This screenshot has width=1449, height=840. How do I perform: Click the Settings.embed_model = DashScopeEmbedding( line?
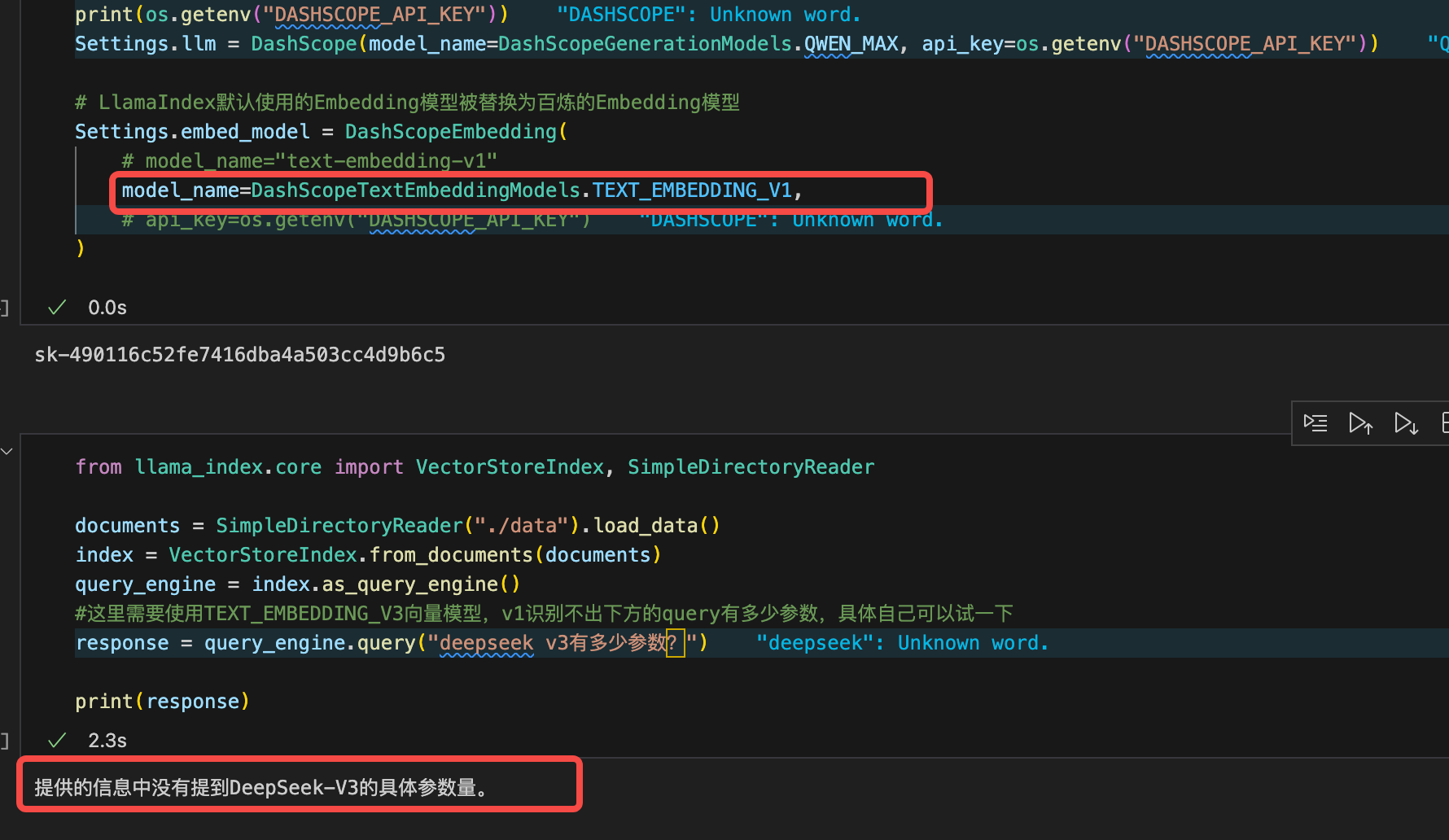click(322, 132)
